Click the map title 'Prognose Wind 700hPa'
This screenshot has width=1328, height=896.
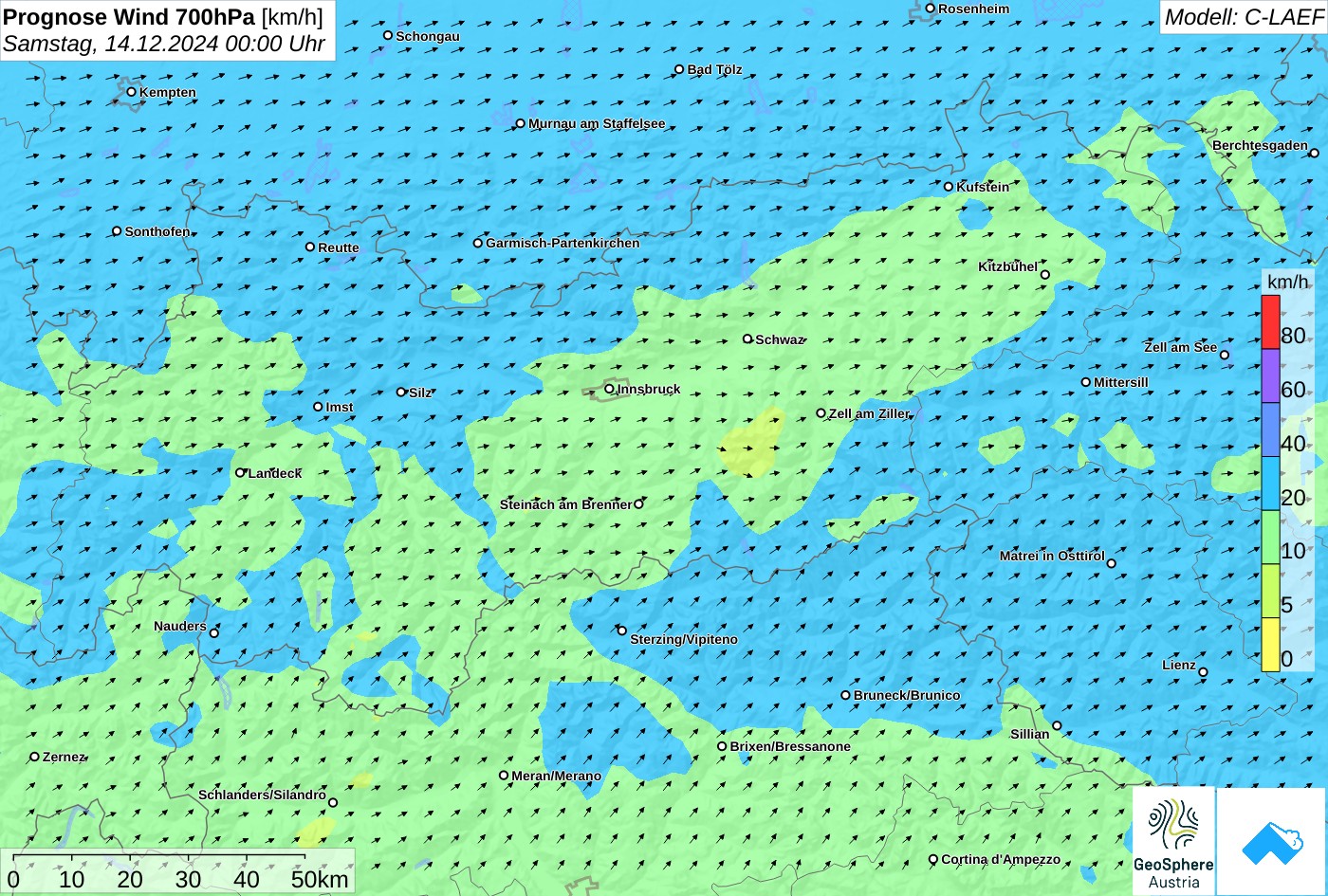pos(130,16)
